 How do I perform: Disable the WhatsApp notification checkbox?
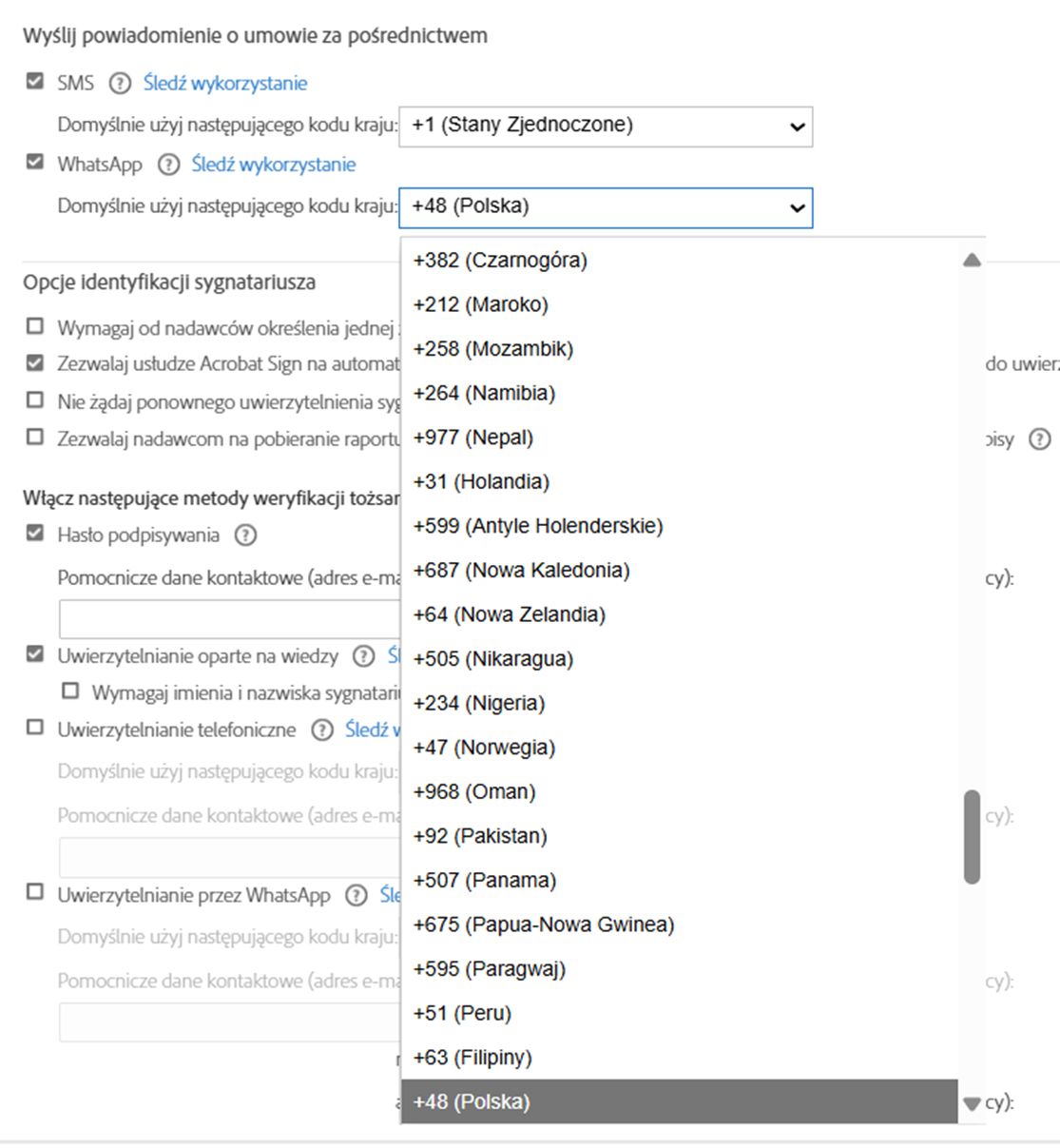click(35, 163)
